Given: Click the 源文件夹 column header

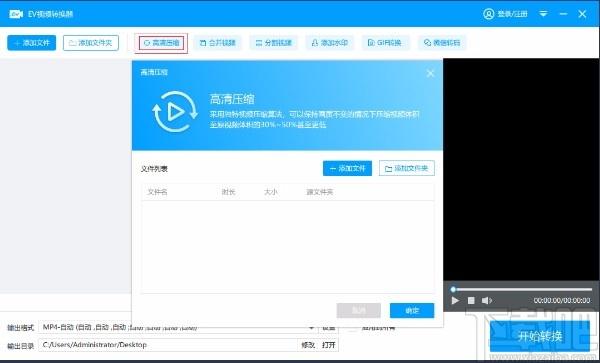Looking at the screenshot, I should point(320,192).
